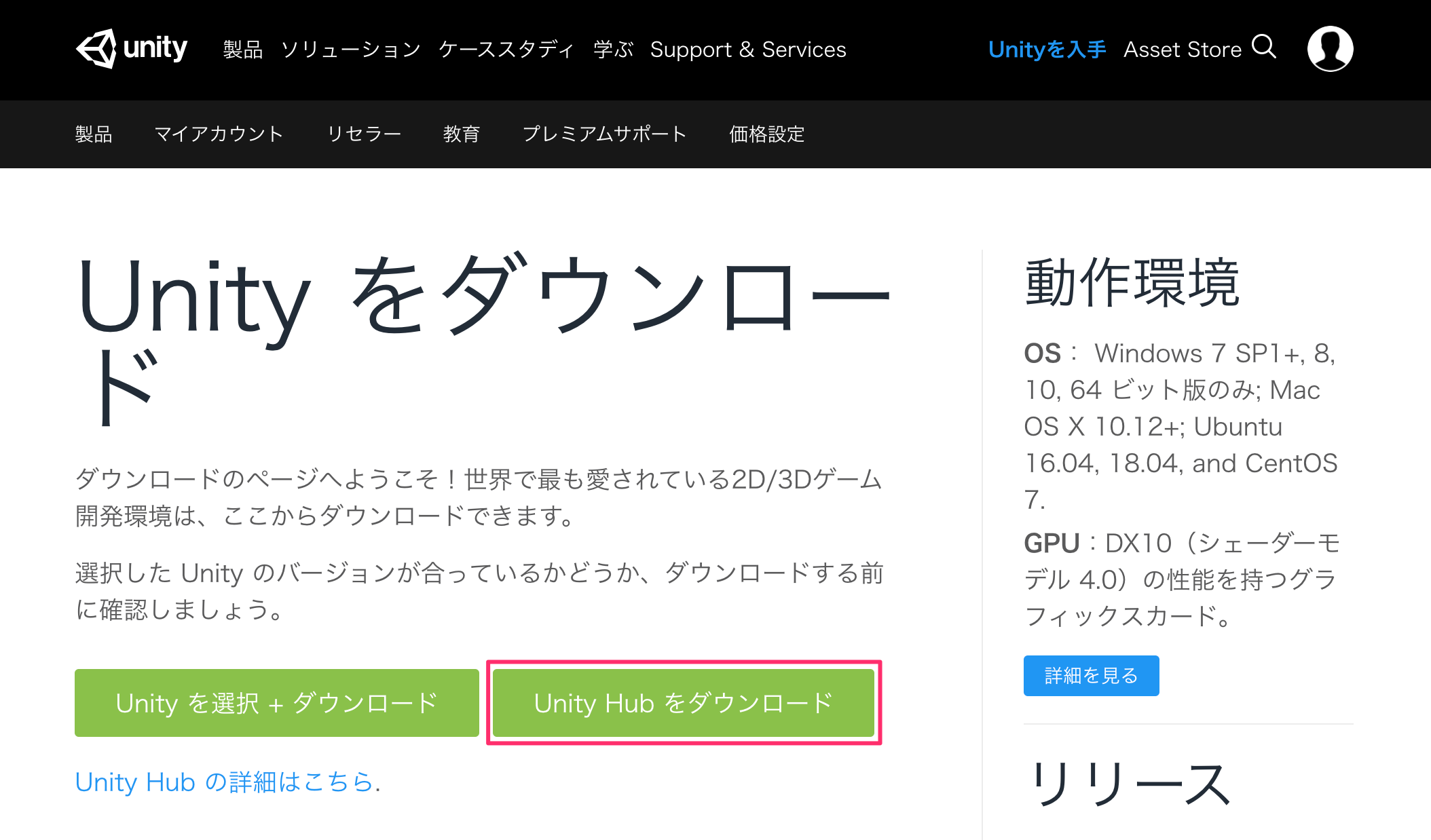Select 製品 tab in the secondary navigation bar
The height and width of the screenshot is (840, 1431).
pyautogui.click(x=94, y=134)
